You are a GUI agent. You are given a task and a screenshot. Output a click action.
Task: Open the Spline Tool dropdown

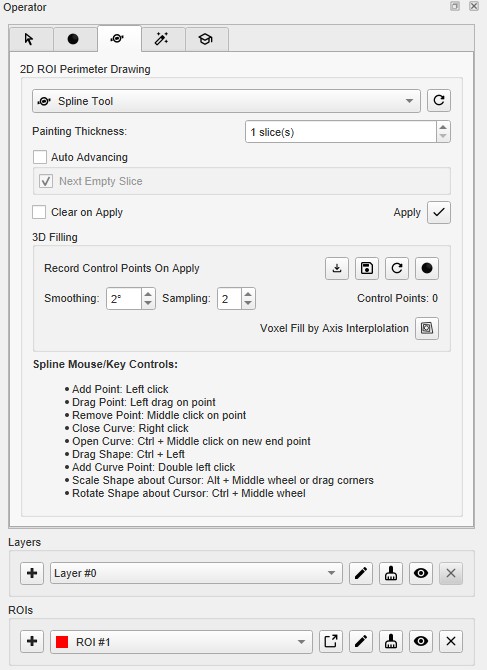pyautogui.click(x=226, y=101)
